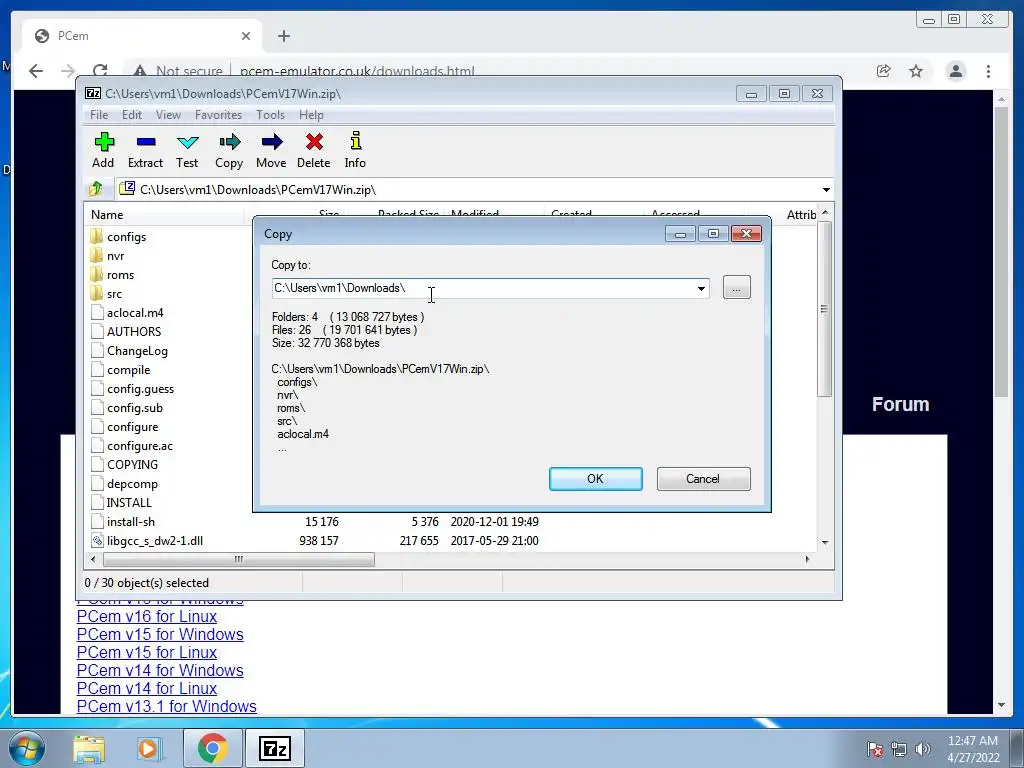
Task: Open the media player taskbar icon
Action: (149, 748)
